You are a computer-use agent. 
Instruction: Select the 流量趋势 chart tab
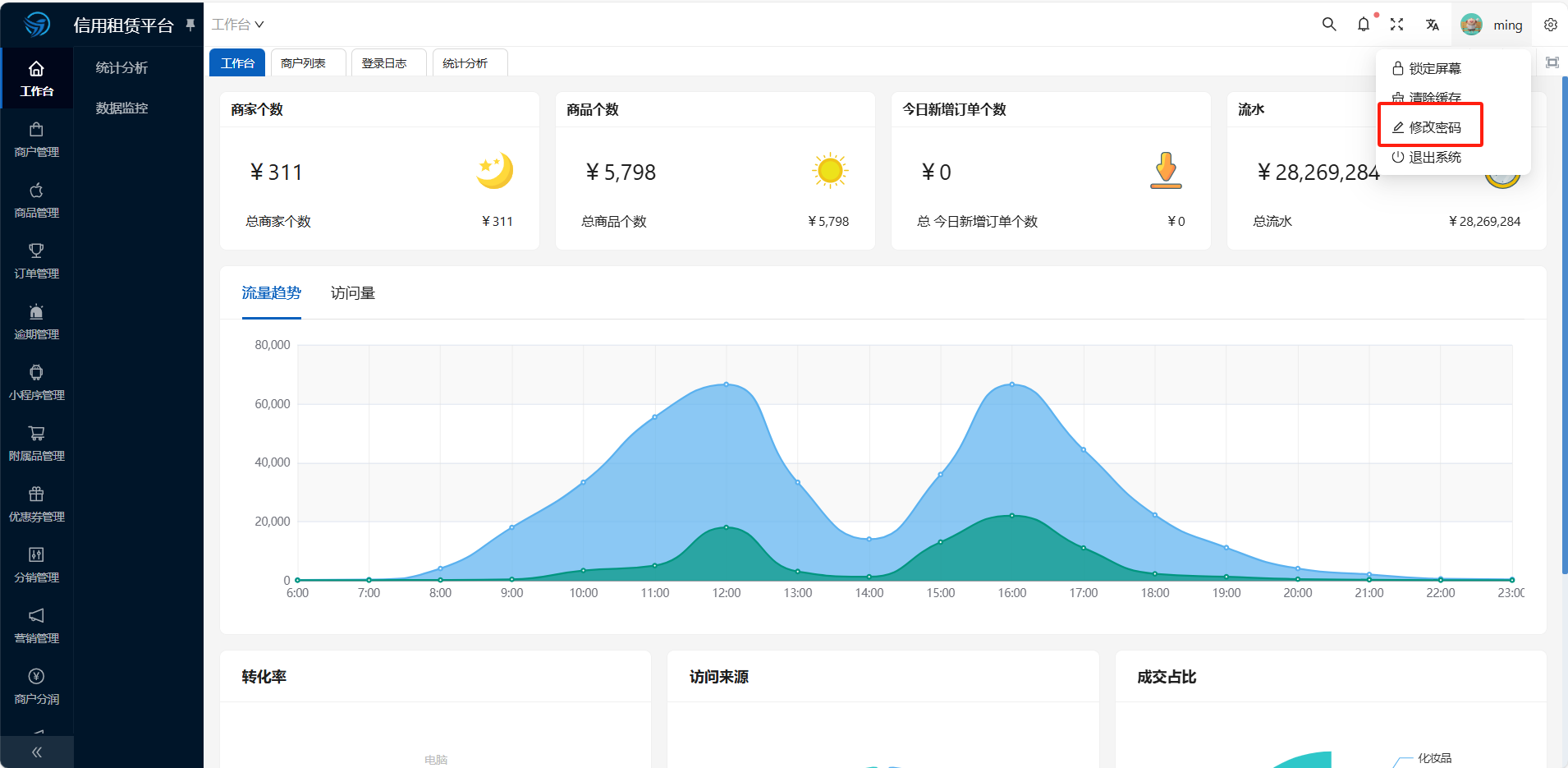(x=271, y=293)
